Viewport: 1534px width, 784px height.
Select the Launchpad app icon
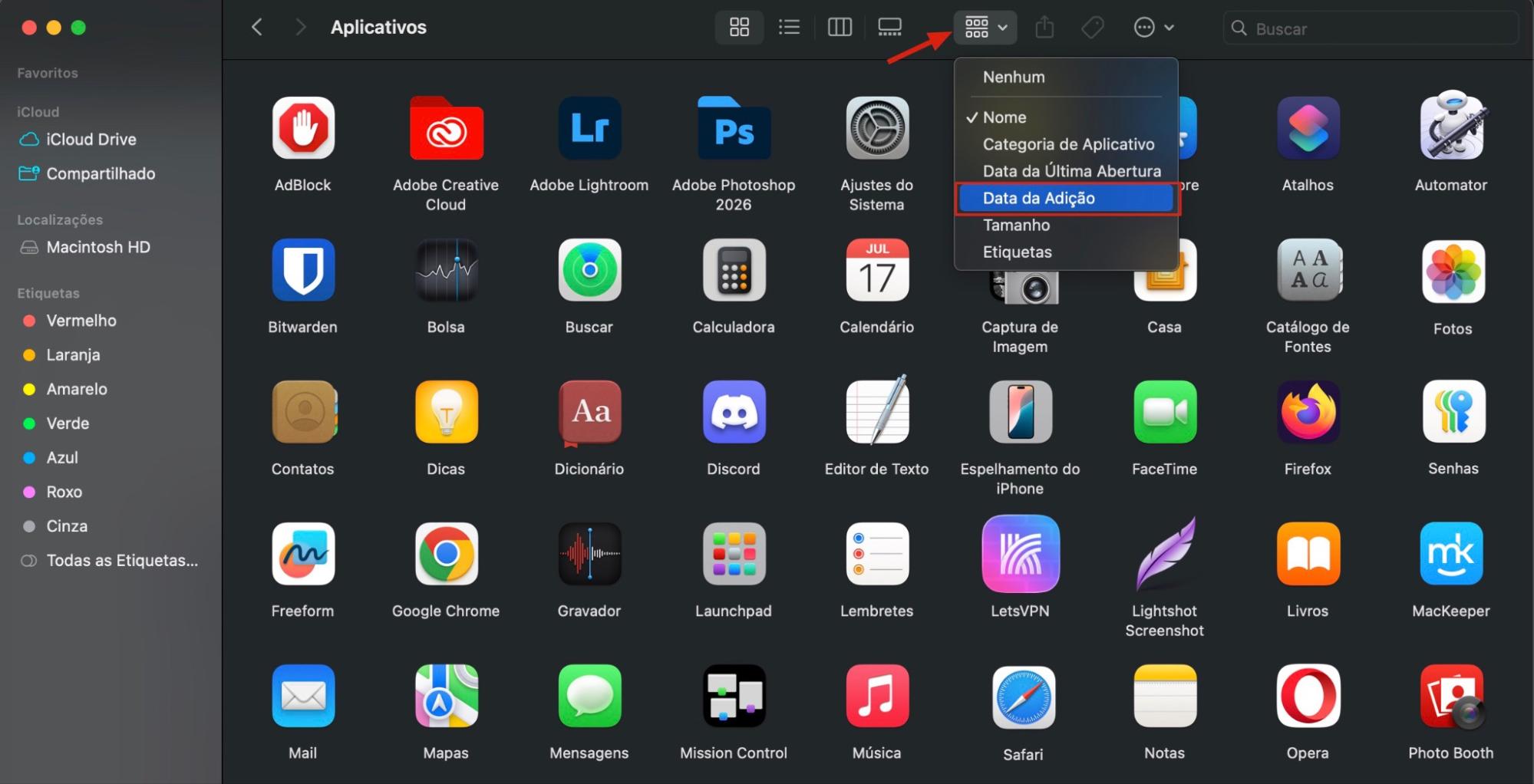point(734,553)
